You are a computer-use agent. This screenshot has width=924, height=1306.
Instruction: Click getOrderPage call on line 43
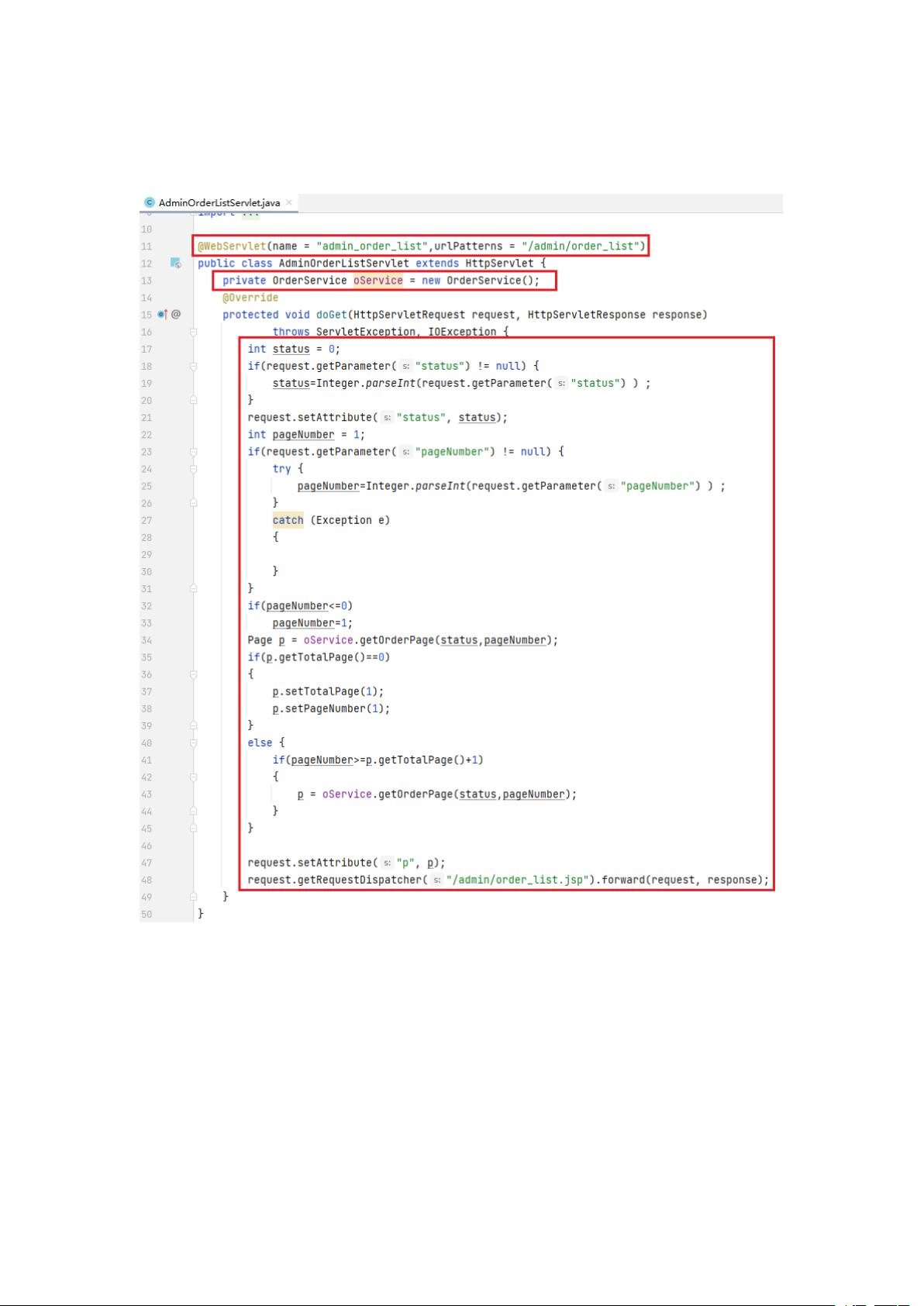[x=415, y=794]
